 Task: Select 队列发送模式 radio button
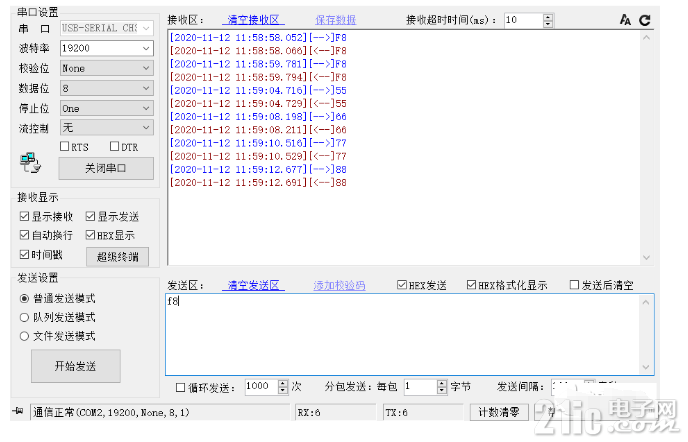(25, 317)
